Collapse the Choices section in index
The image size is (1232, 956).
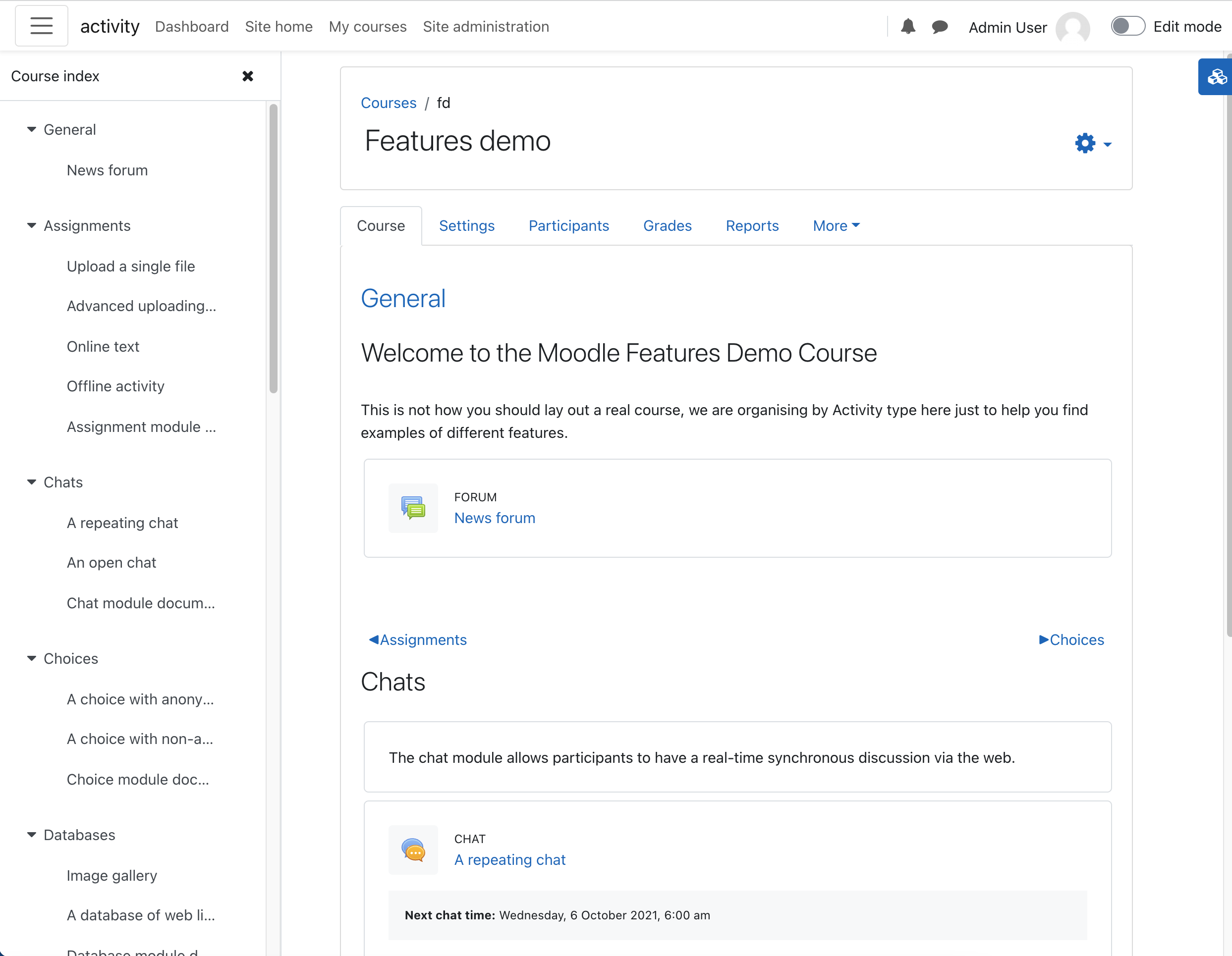coord(32,658)
